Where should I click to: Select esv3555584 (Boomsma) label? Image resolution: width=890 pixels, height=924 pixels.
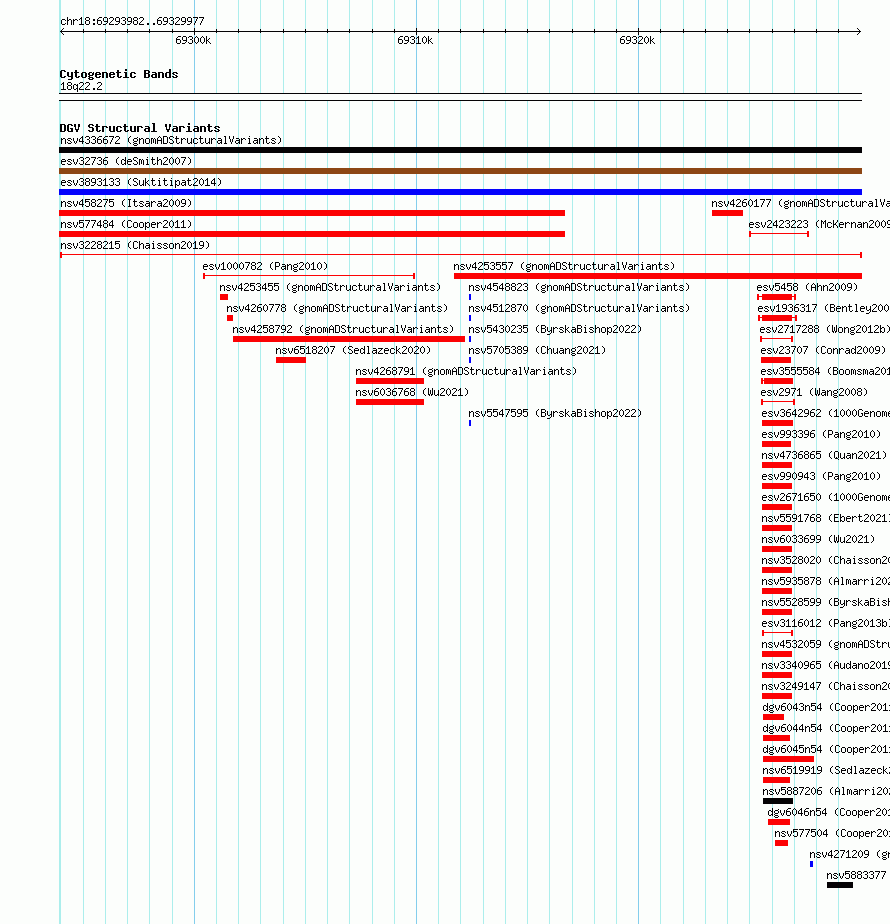[x=825, y=371]
